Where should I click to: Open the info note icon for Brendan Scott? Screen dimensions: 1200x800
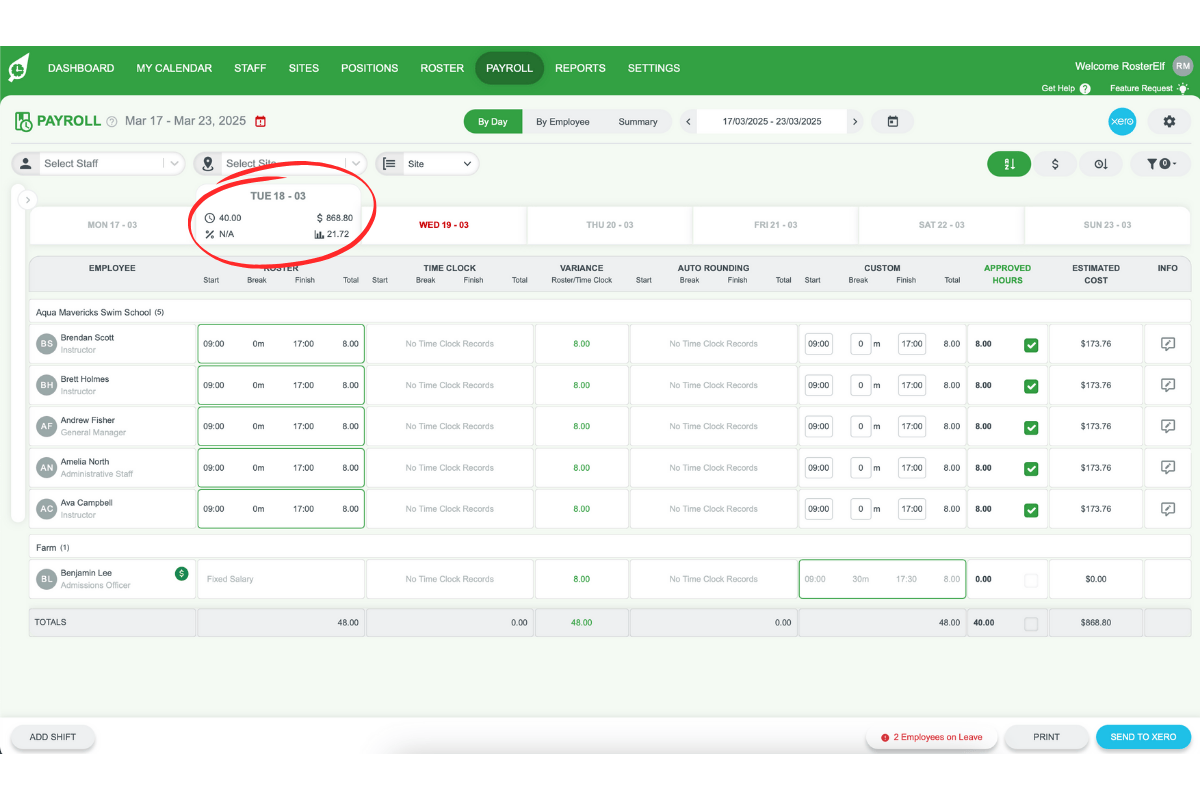click(x=1167, y=343)
